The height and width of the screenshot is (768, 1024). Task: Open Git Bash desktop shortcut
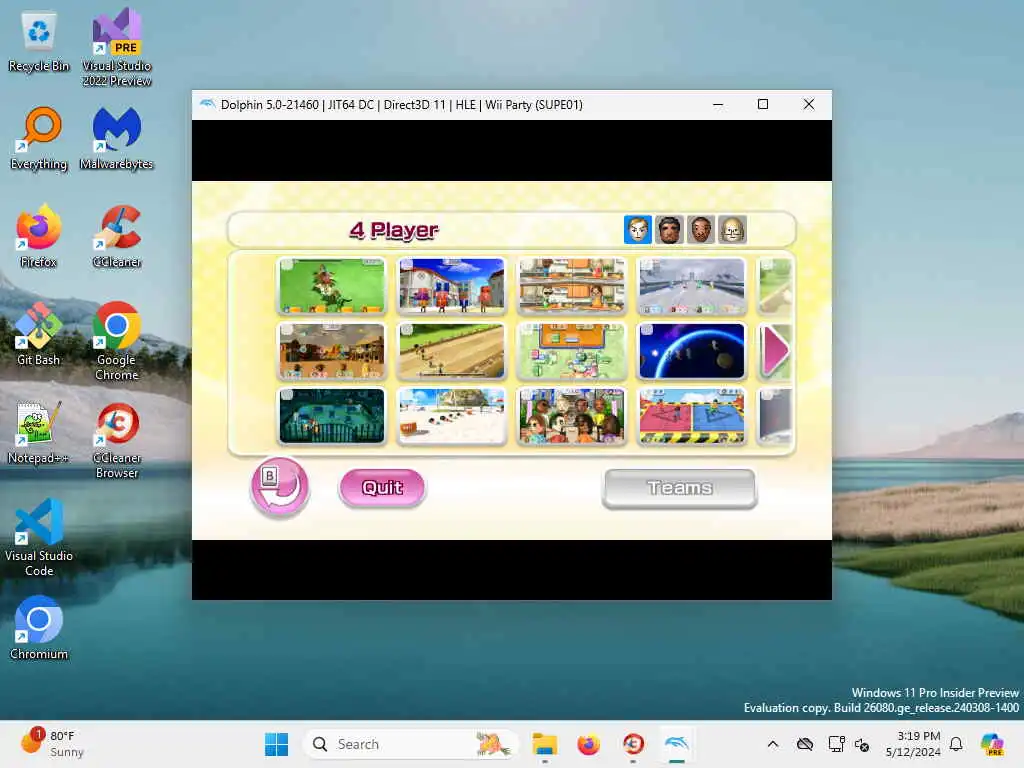tap(39, 335)
